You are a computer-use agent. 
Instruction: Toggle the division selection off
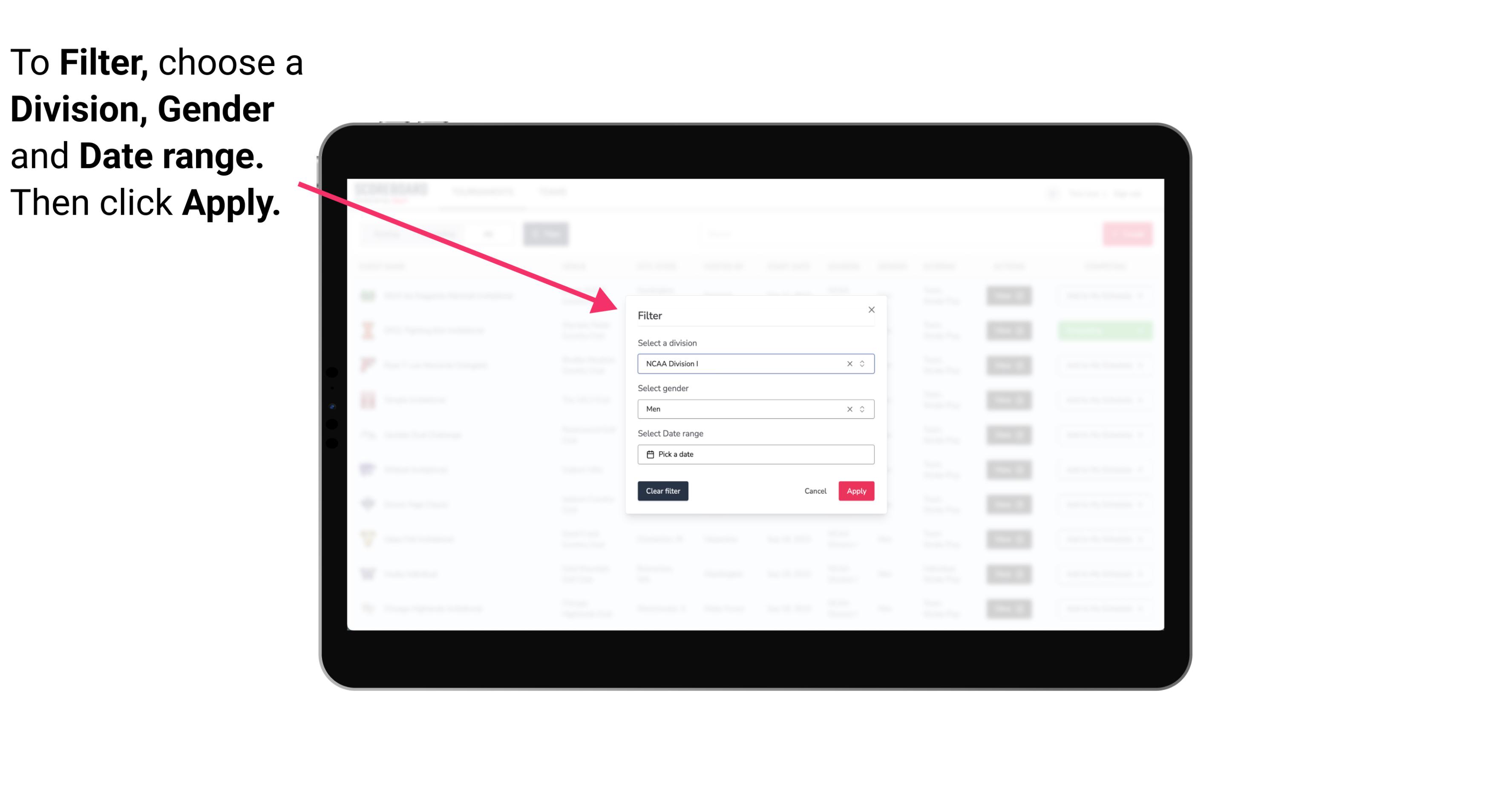pyautogui.click(x=847, y=363)
